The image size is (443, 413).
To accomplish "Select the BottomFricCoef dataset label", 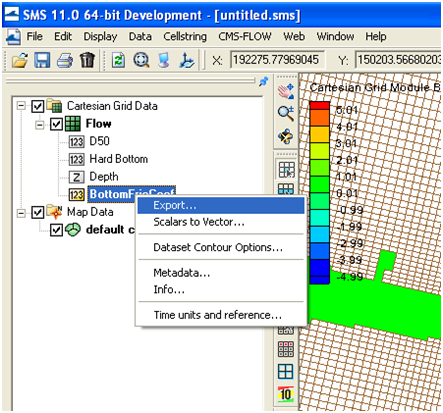I will pyautogui.click(x=132, y=194).
